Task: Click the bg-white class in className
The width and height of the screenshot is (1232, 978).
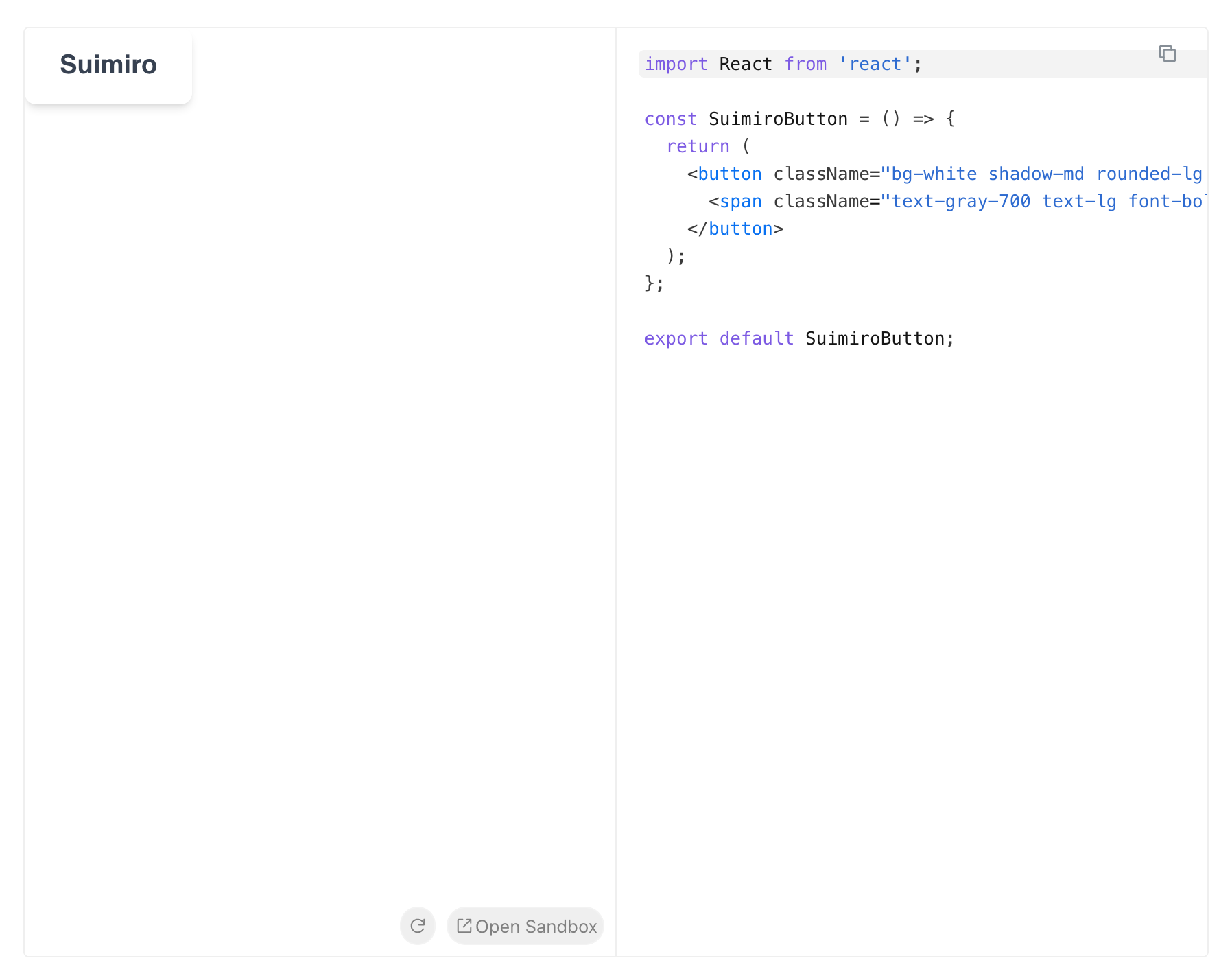Action: [x=934, y=174]
